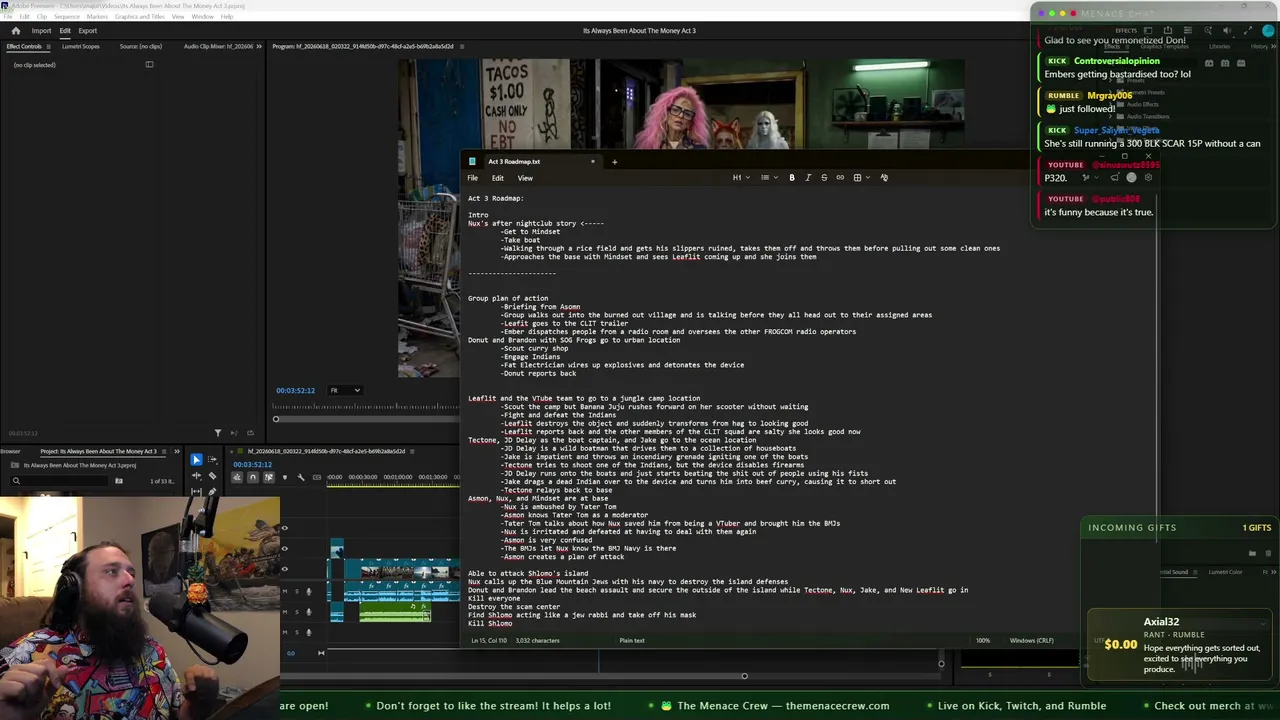Click clear formatting icon in Notepad
The width and height of the screenshot is (1280, 720).
click(x=884, y=178)
